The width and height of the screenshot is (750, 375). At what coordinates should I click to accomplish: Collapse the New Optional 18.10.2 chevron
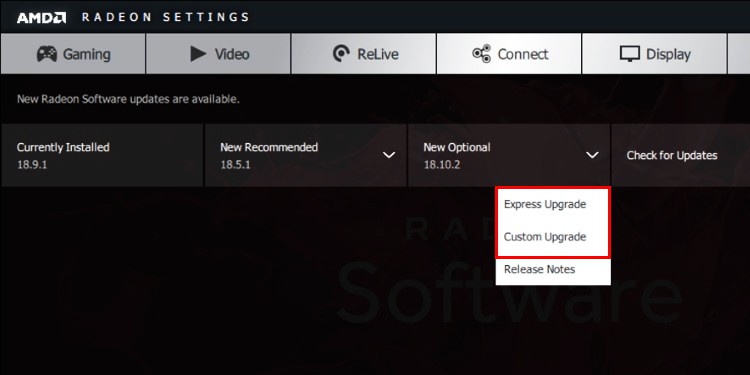click(x=592, y=155)
